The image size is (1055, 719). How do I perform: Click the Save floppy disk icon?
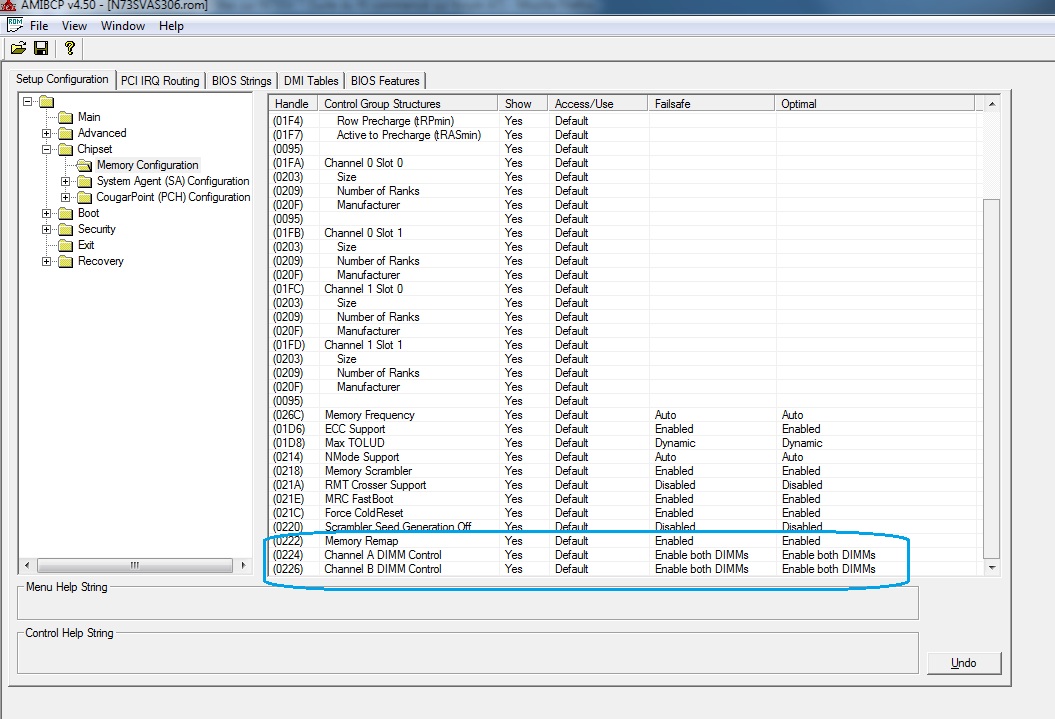click(41, 48)
